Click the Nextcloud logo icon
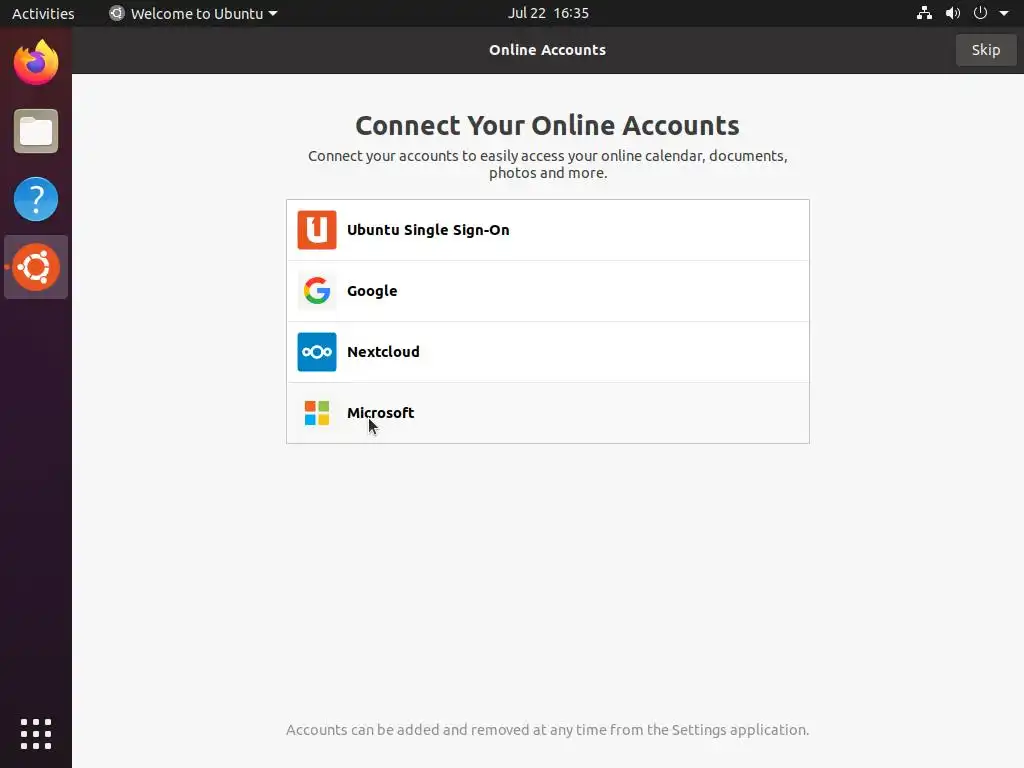 click(x=317, y=352)
